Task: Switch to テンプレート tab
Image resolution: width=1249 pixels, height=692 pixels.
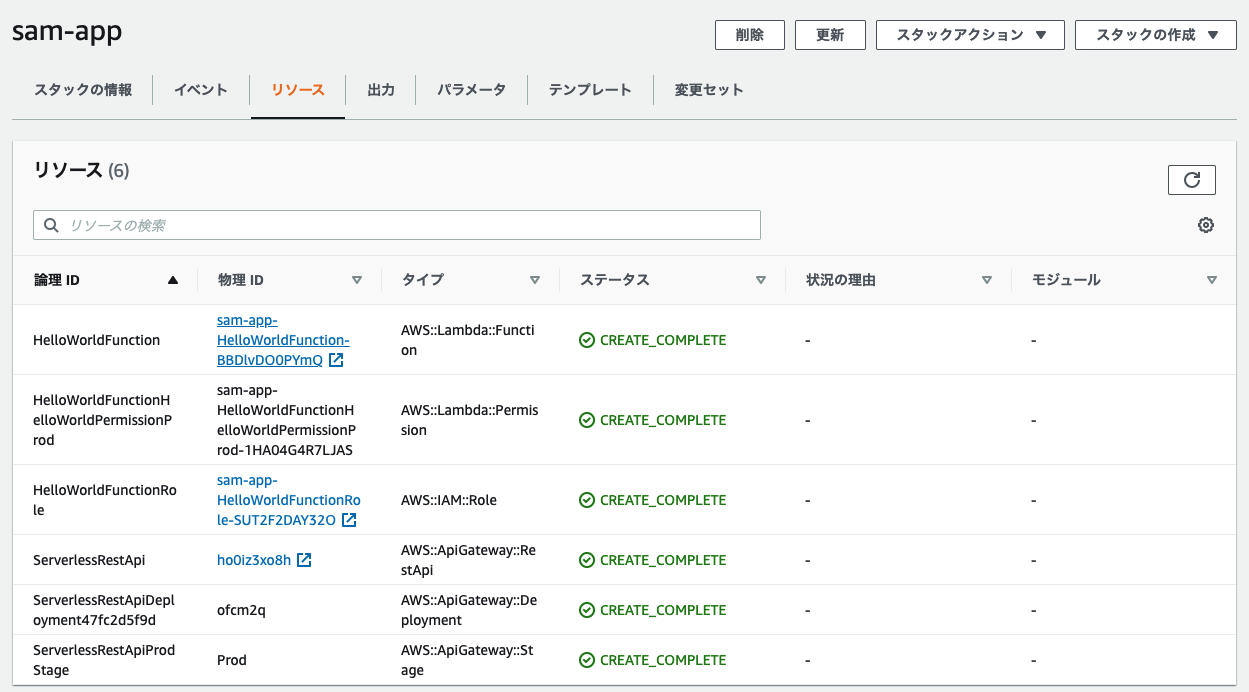Action: 590,90
